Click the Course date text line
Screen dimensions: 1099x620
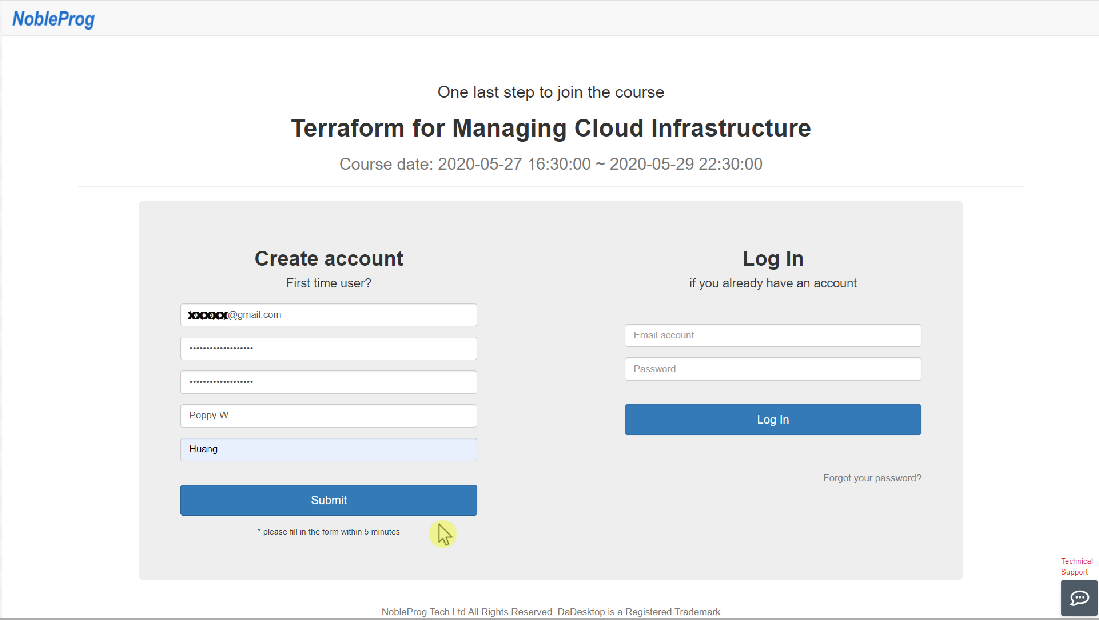pos(551,164)
